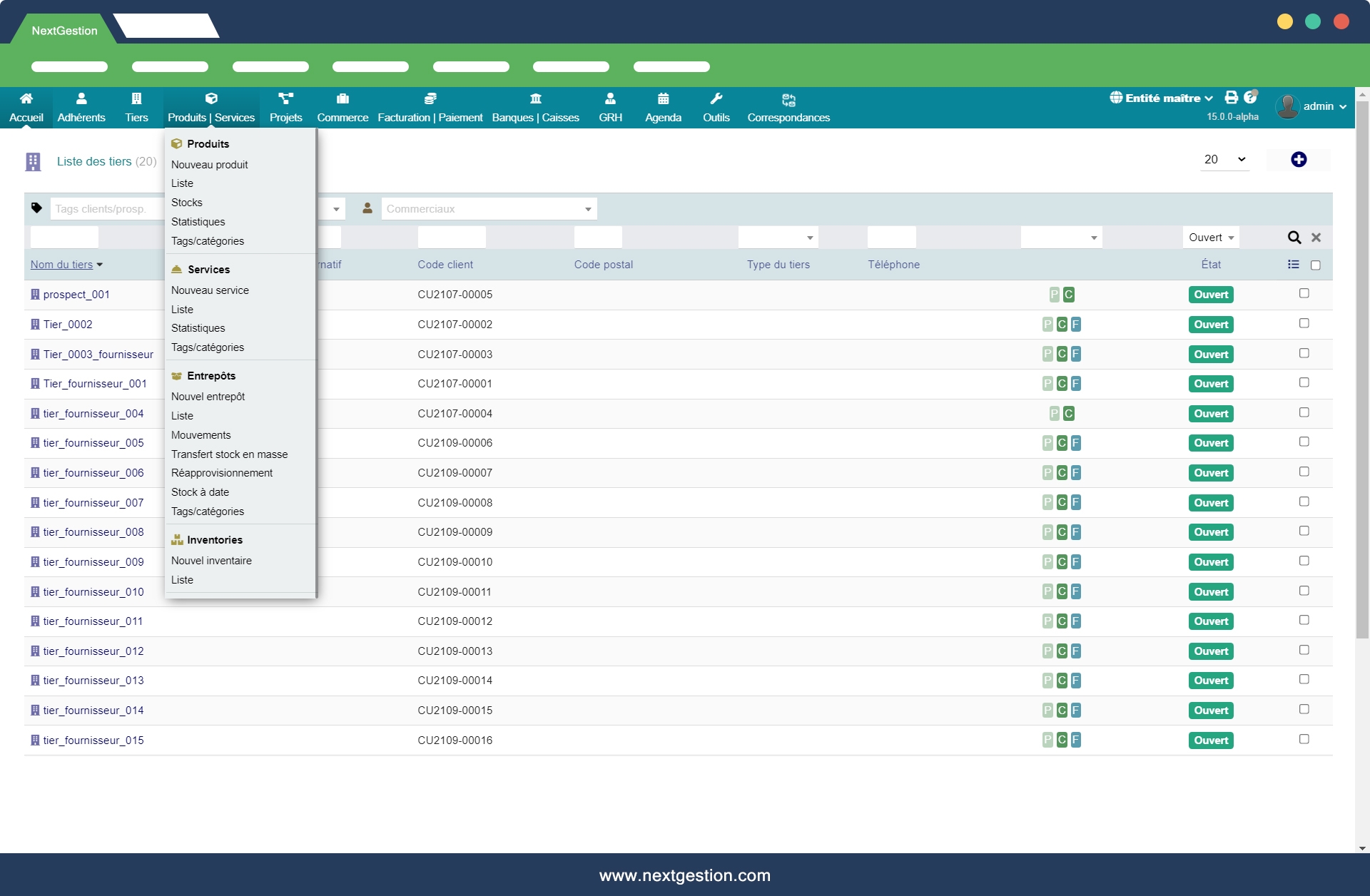Open the Agenda calendar icon
This screenshot has width=1370, height=896.
tap(663, 98)
